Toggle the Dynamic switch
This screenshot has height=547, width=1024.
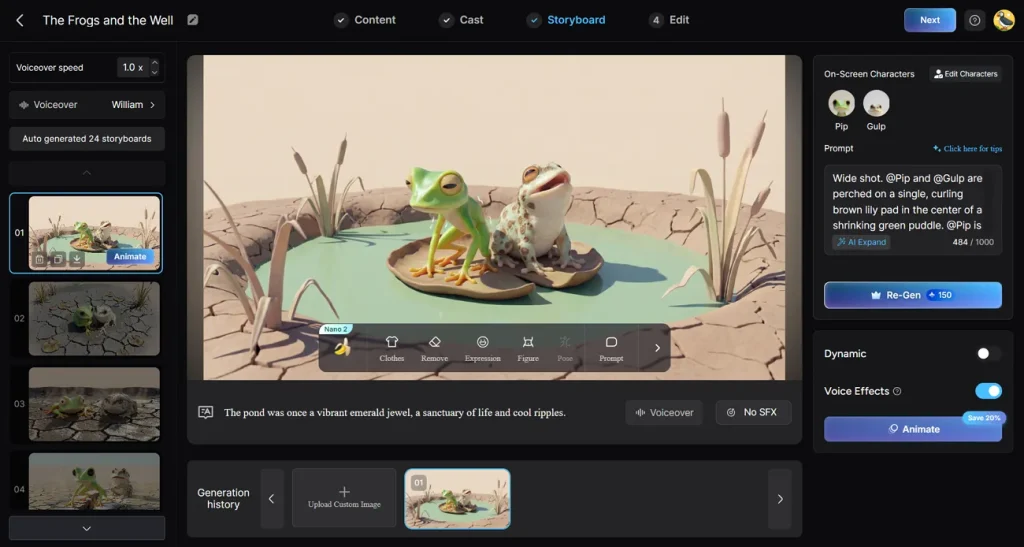coord(987,353)
